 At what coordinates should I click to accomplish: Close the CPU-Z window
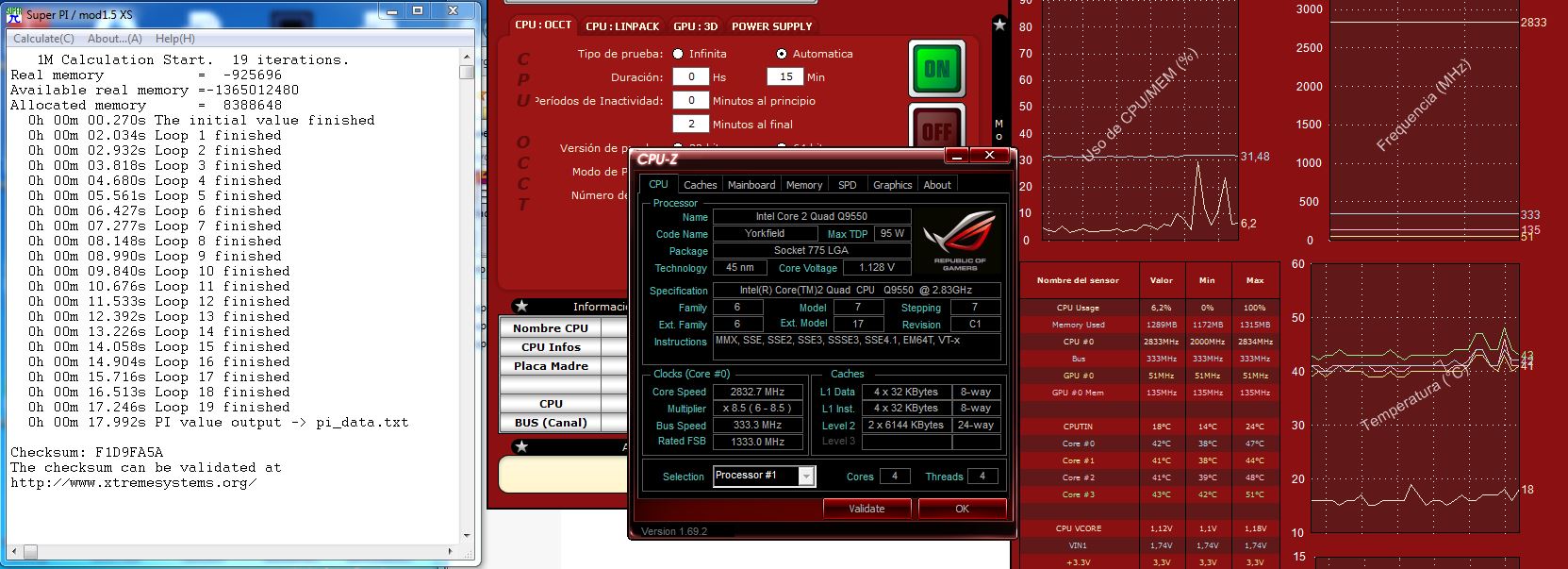(x=989, y=155)
